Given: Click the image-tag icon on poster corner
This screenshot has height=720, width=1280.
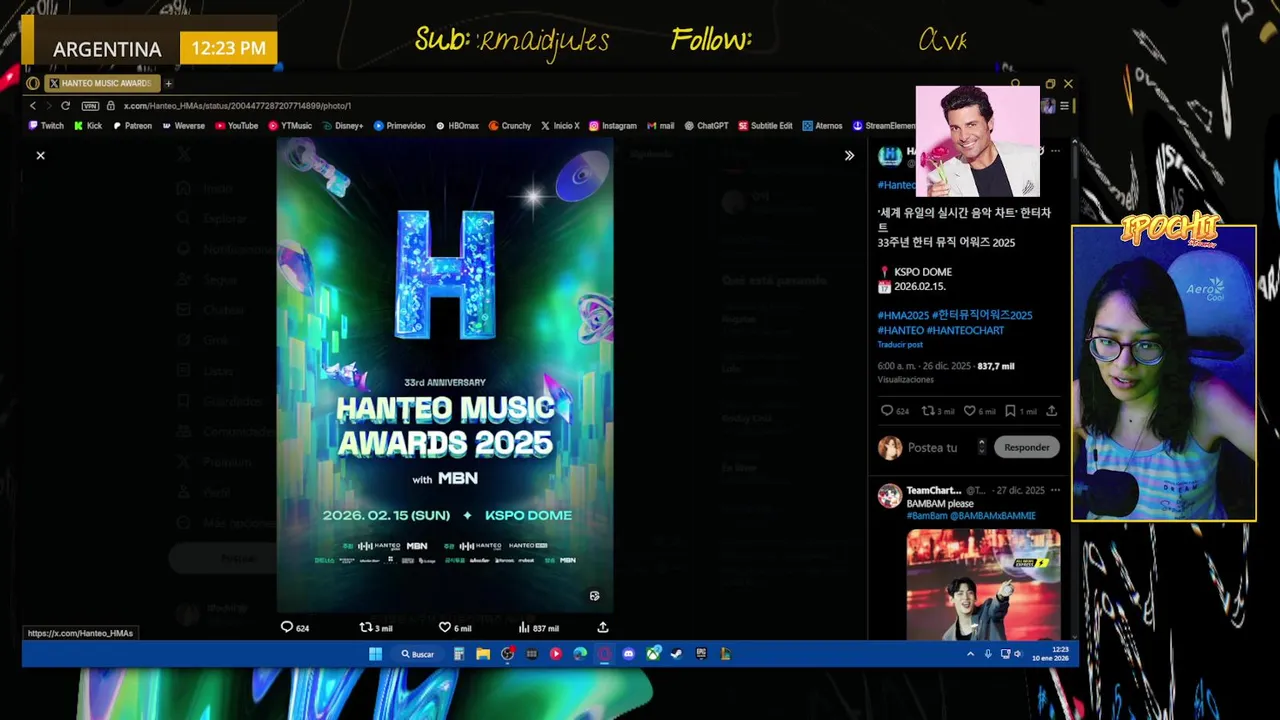Looking at the screenshot, I should coord(594,596).
